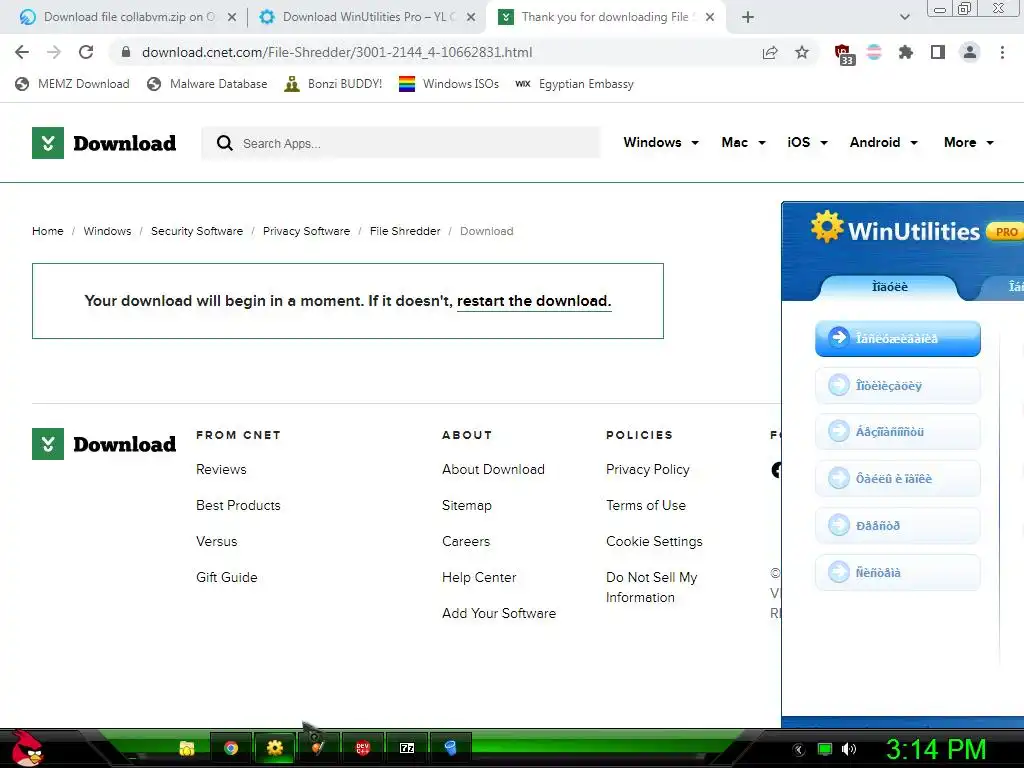Image resolution: width=1024 pixels, height=768 pixels.
Task: Click the speaker volume tray icon
Action: coord(849,749)
